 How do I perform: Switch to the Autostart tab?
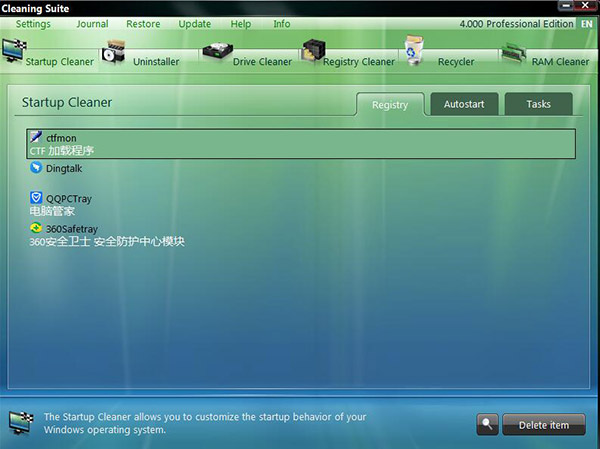(464, 104)
